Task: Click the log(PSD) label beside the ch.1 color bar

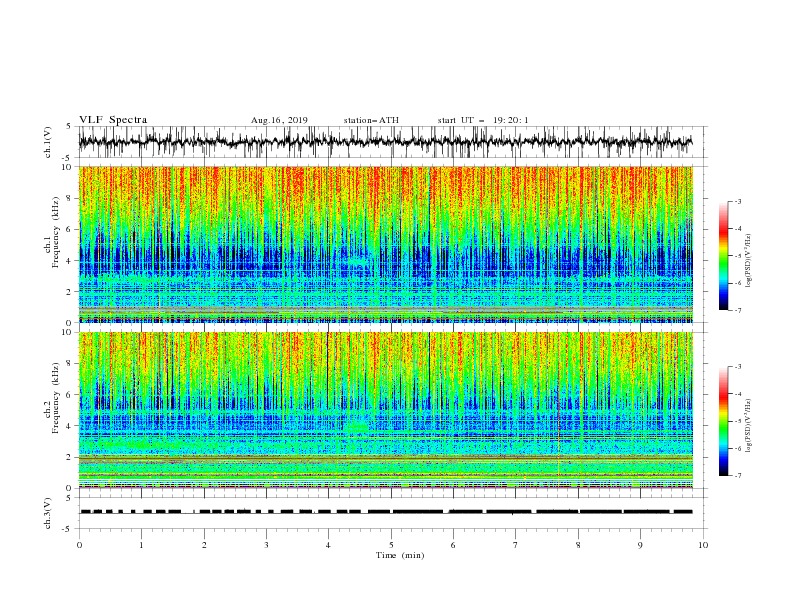Action: pyautogui.click(x=750, y=260)
